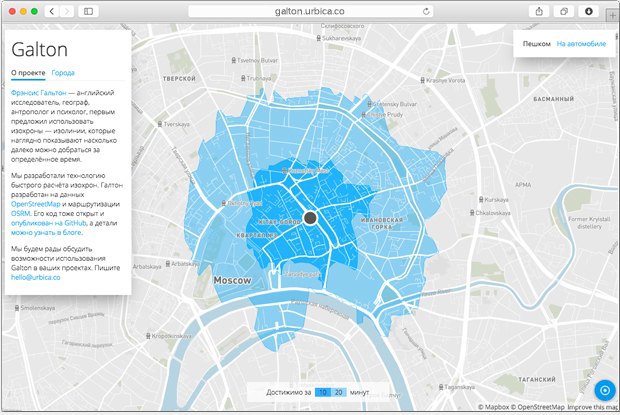Open the Downloads icon
This screenshot has width=620, height=415.
(x=589, y=11)
